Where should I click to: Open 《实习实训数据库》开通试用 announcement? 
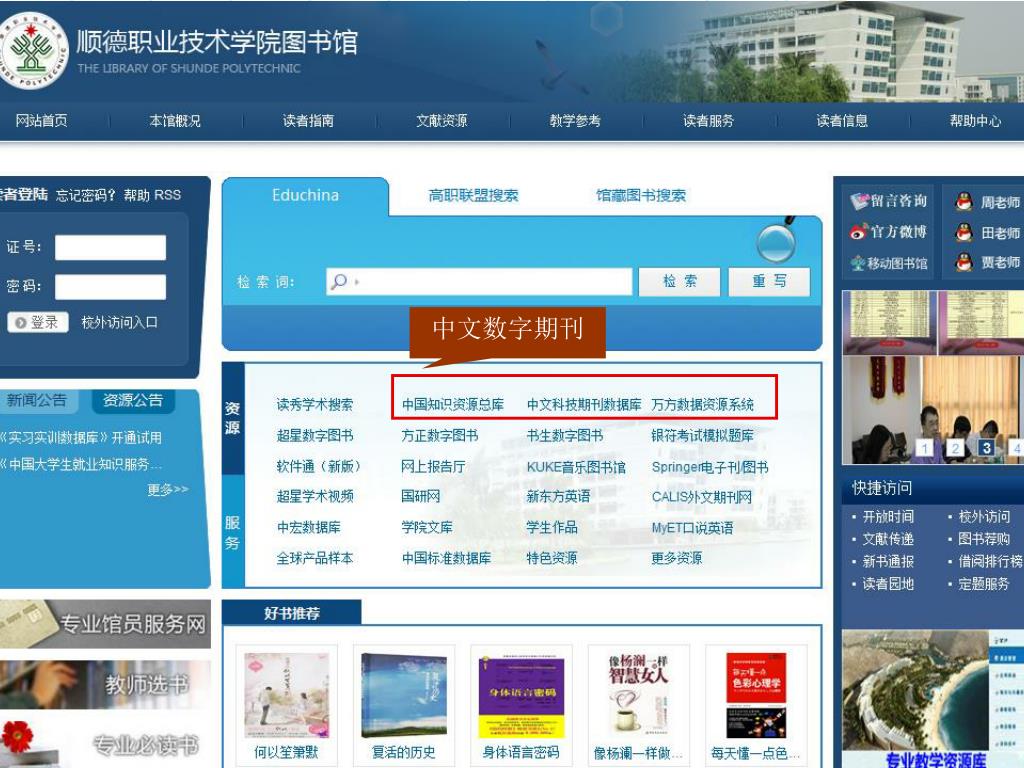(x=81, y=438)
